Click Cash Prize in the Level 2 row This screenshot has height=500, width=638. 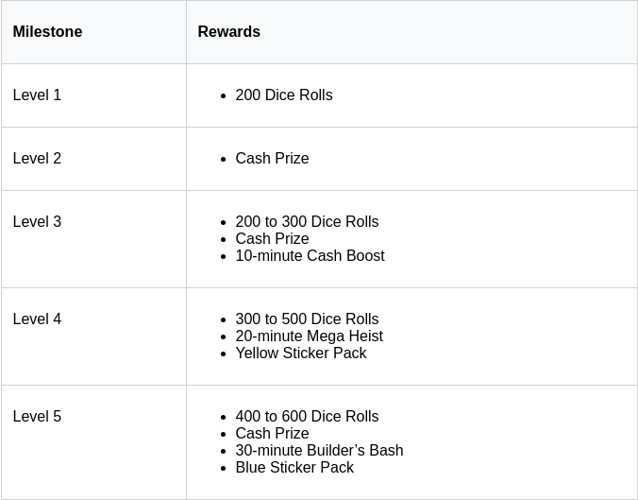[x=272, y=158]
